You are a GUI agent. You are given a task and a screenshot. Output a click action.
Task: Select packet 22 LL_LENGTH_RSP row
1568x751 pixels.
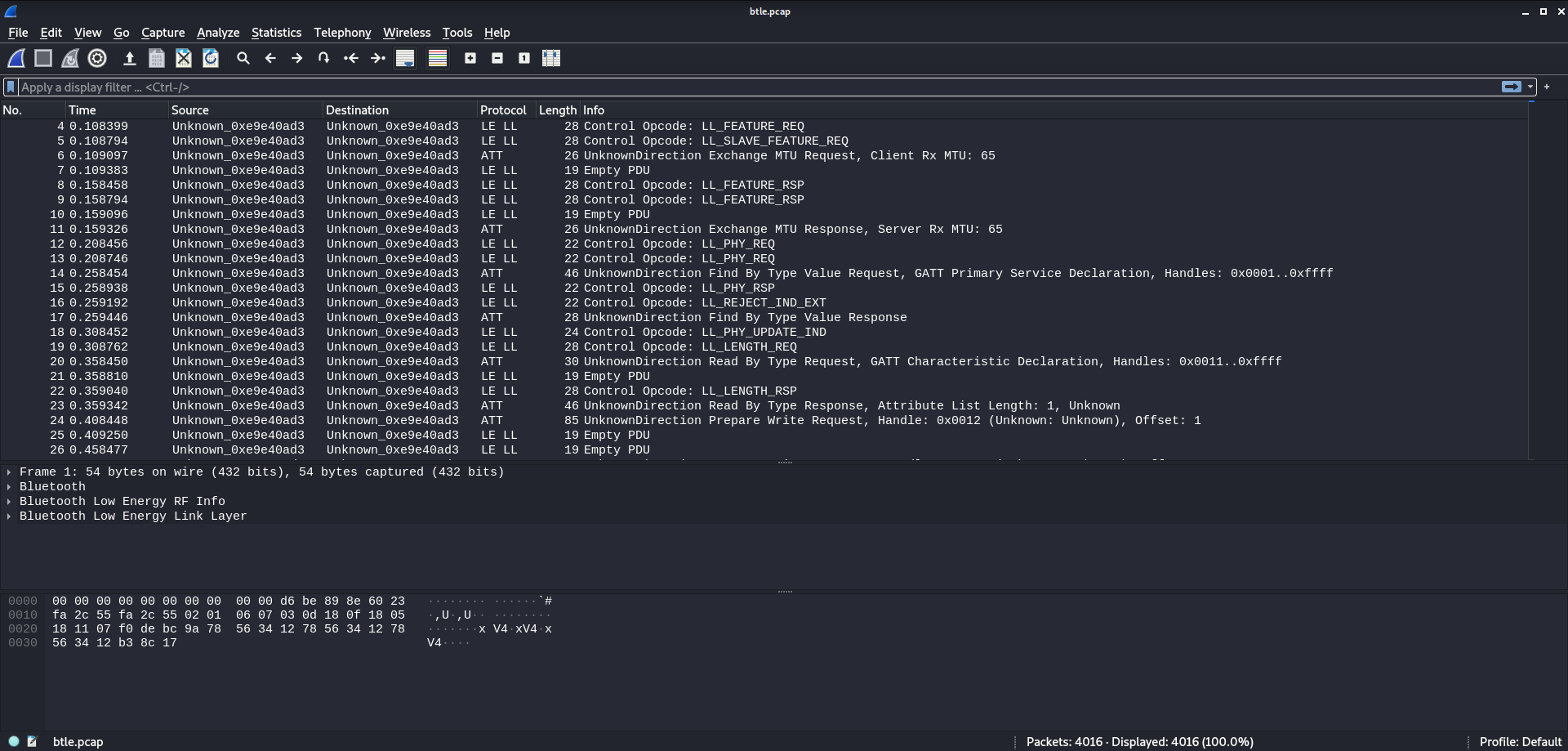coord(764,391)
